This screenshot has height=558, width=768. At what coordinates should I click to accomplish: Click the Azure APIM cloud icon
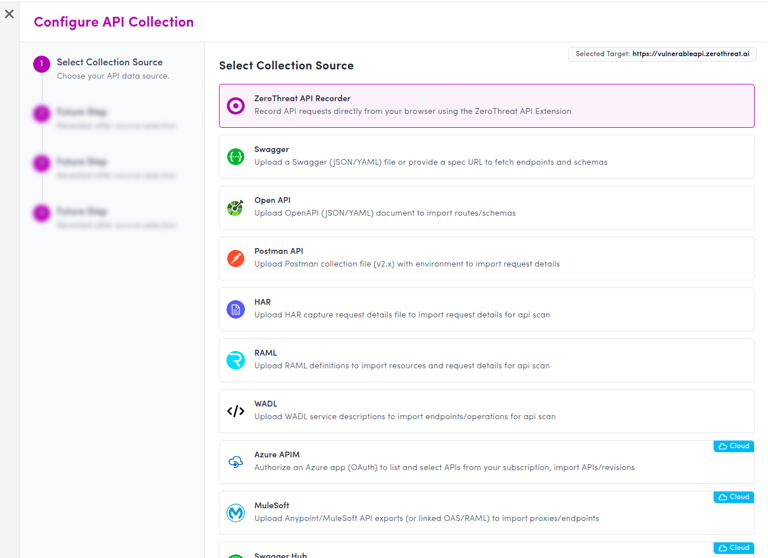click(x=236, y=462)
